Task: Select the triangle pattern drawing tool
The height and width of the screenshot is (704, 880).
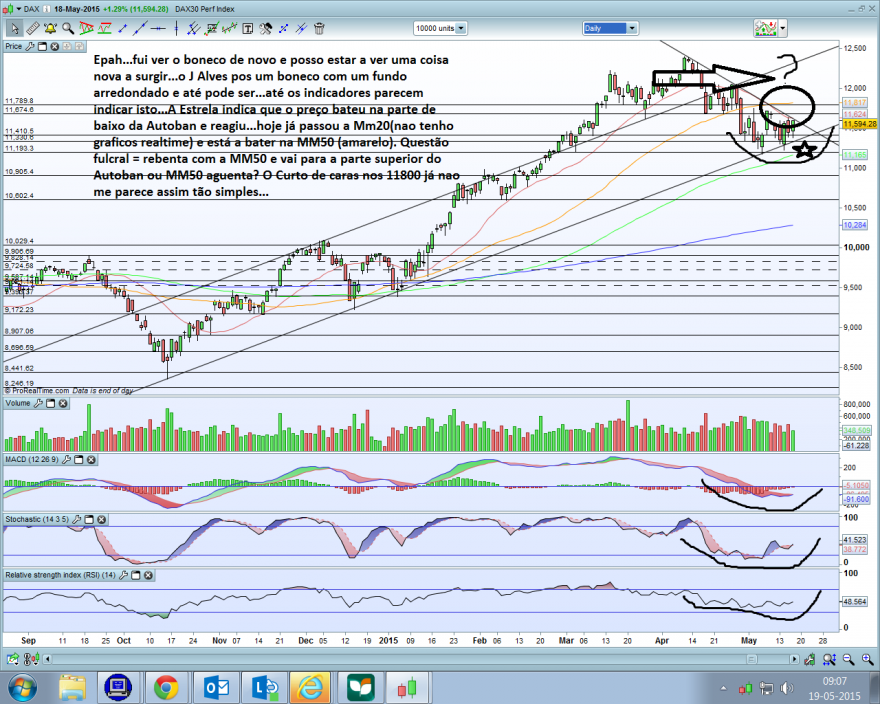Action: tap(86, 28)
